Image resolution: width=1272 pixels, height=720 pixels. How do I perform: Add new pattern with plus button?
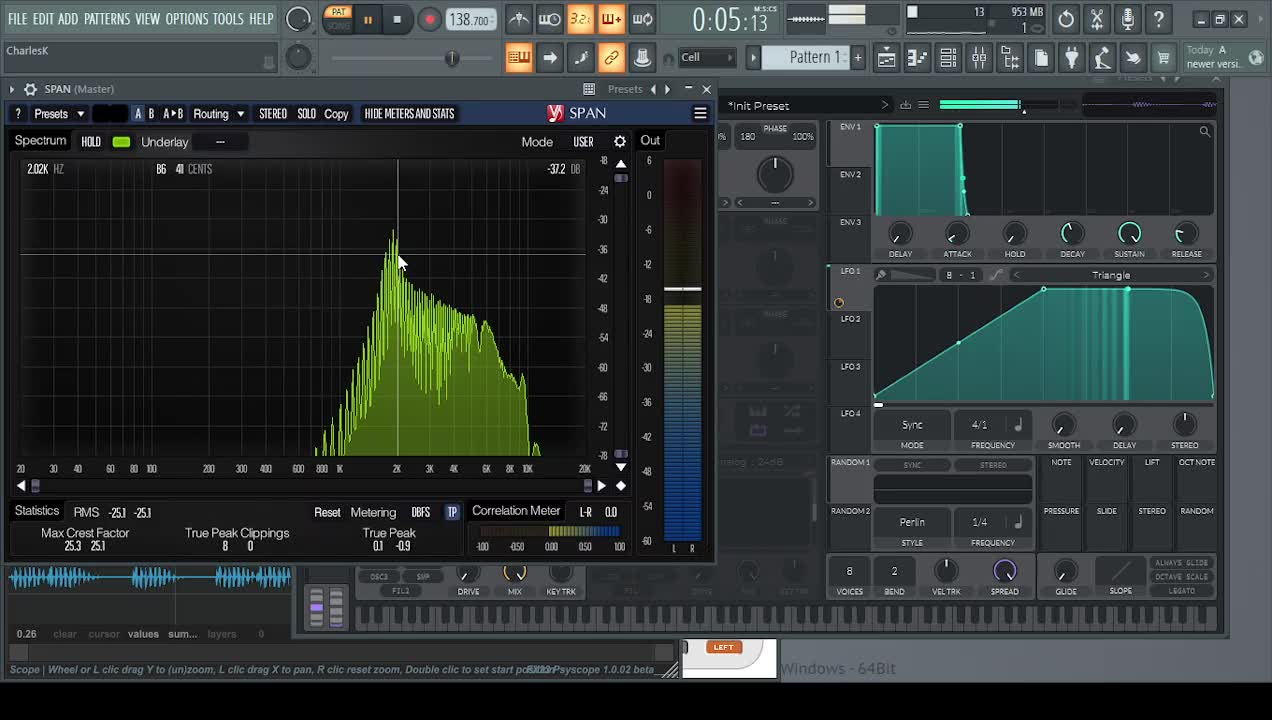pos(857,57)
